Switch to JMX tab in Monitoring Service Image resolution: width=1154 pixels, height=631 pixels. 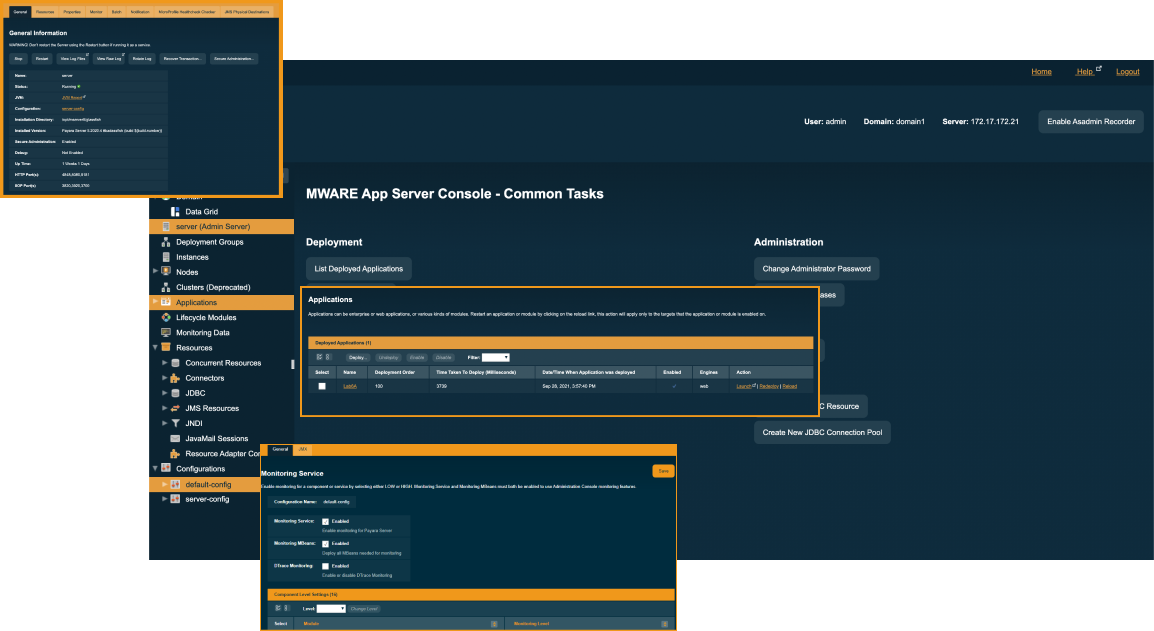(302, 449)
